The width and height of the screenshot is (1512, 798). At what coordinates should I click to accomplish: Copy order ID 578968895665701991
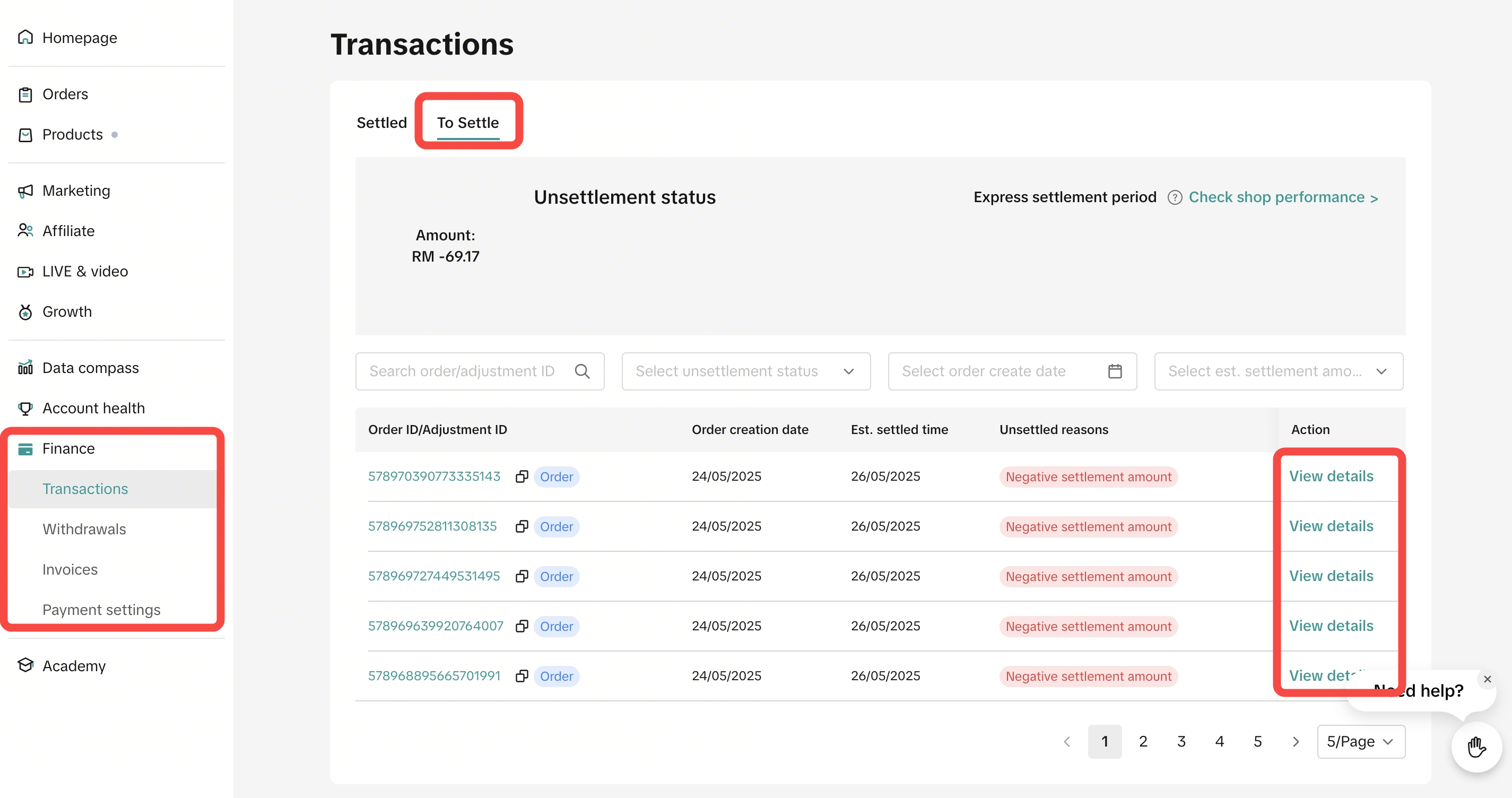[521, 676]
